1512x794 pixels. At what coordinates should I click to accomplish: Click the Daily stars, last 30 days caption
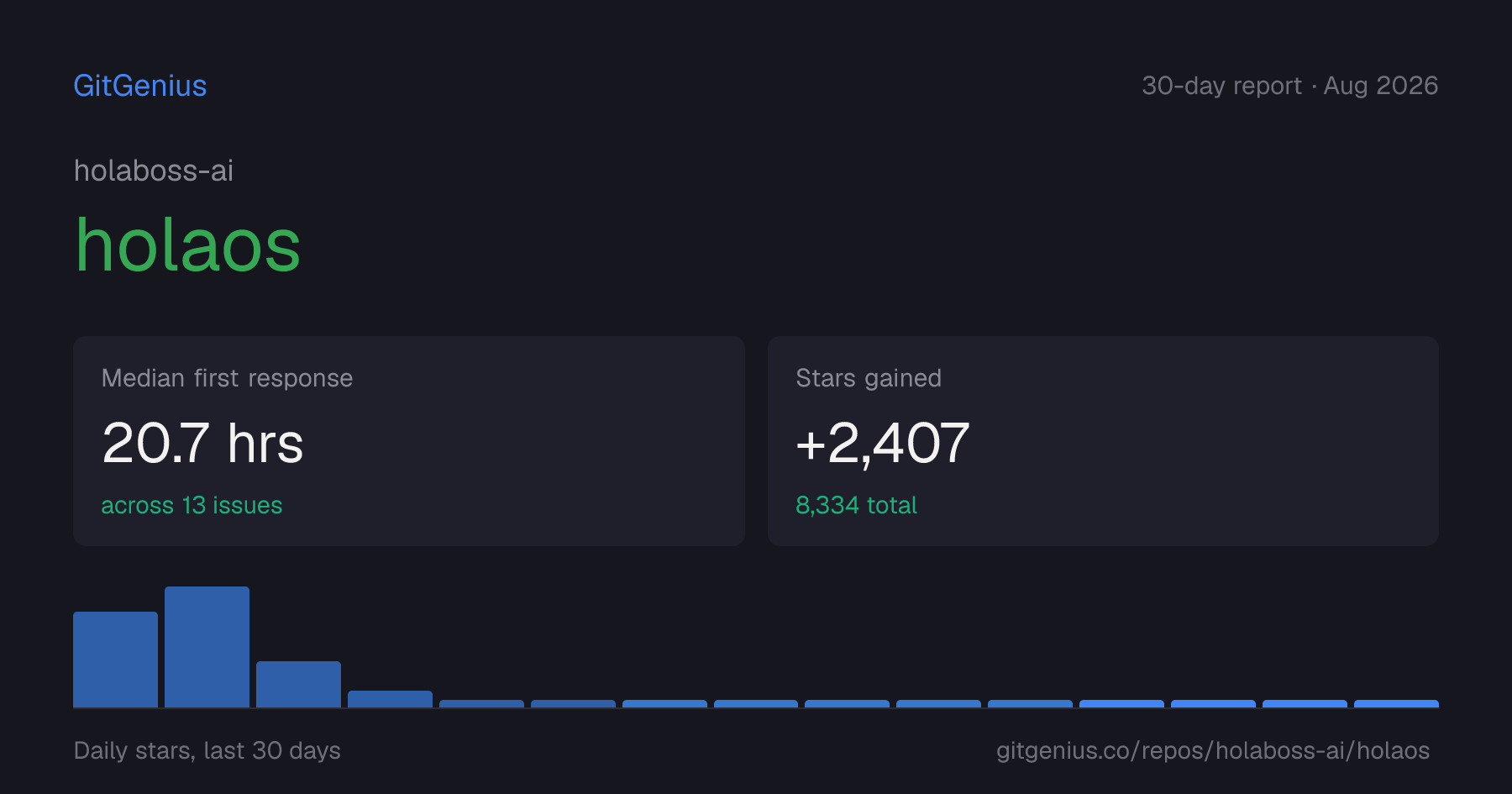pyautogui.click(x=207, y=750)
